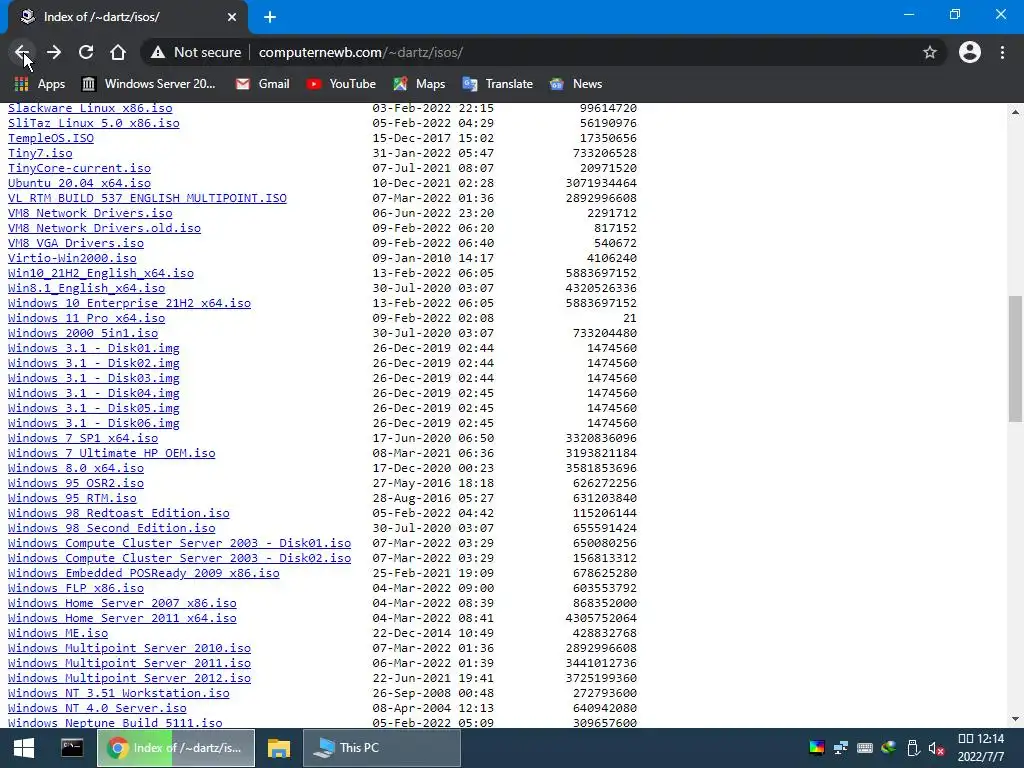Select the Index of /~dartz/isos/ browser tab
Screen dimensions: 1024x768
pyautogui.click(x=127, y=17)
